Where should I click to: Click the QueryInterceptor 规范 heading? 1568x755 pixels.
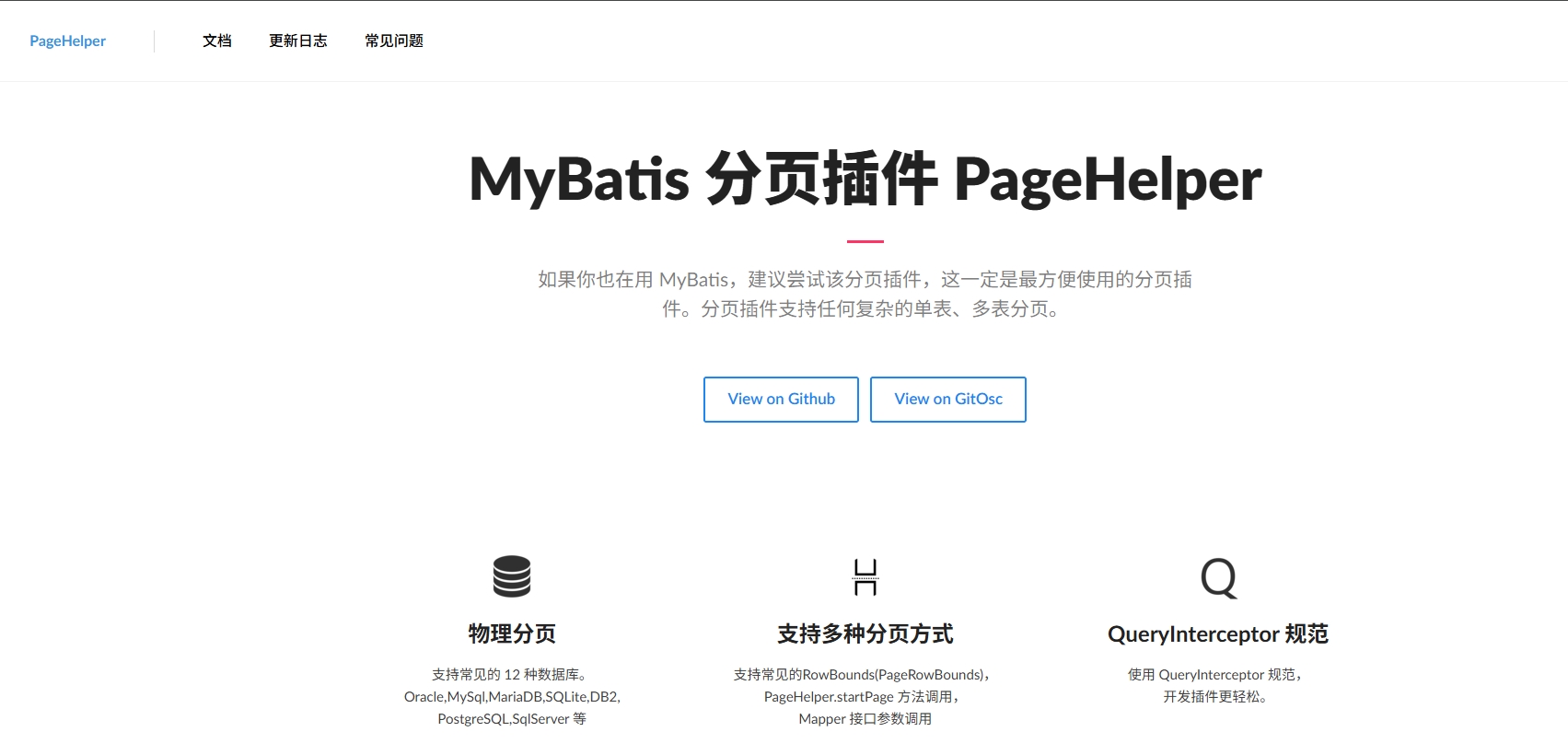(1217, 633)
